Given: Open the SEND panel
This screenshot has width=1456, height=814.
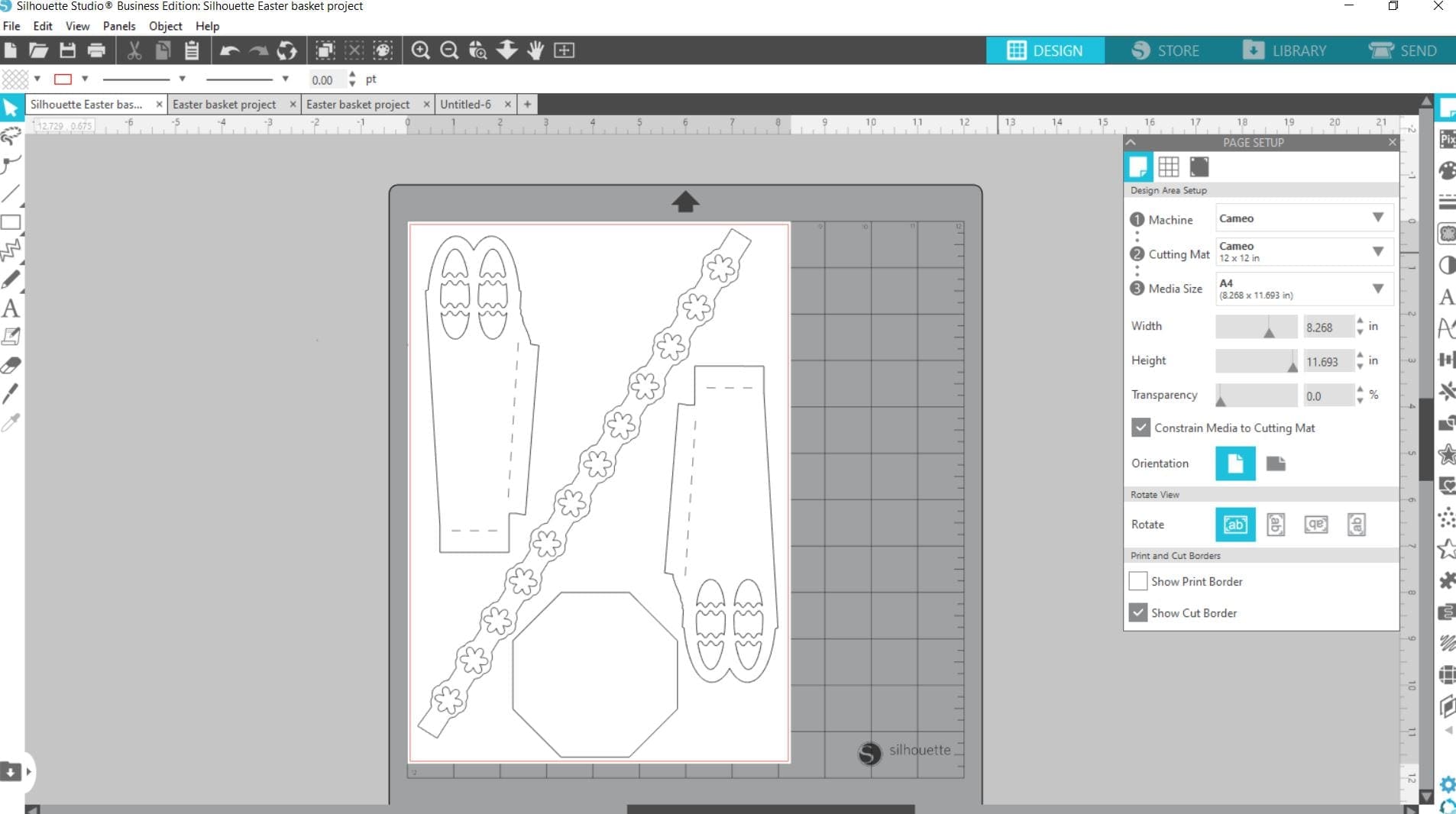Looking at the screenshot, I should pyautogui.click(x=1403, y=50).
